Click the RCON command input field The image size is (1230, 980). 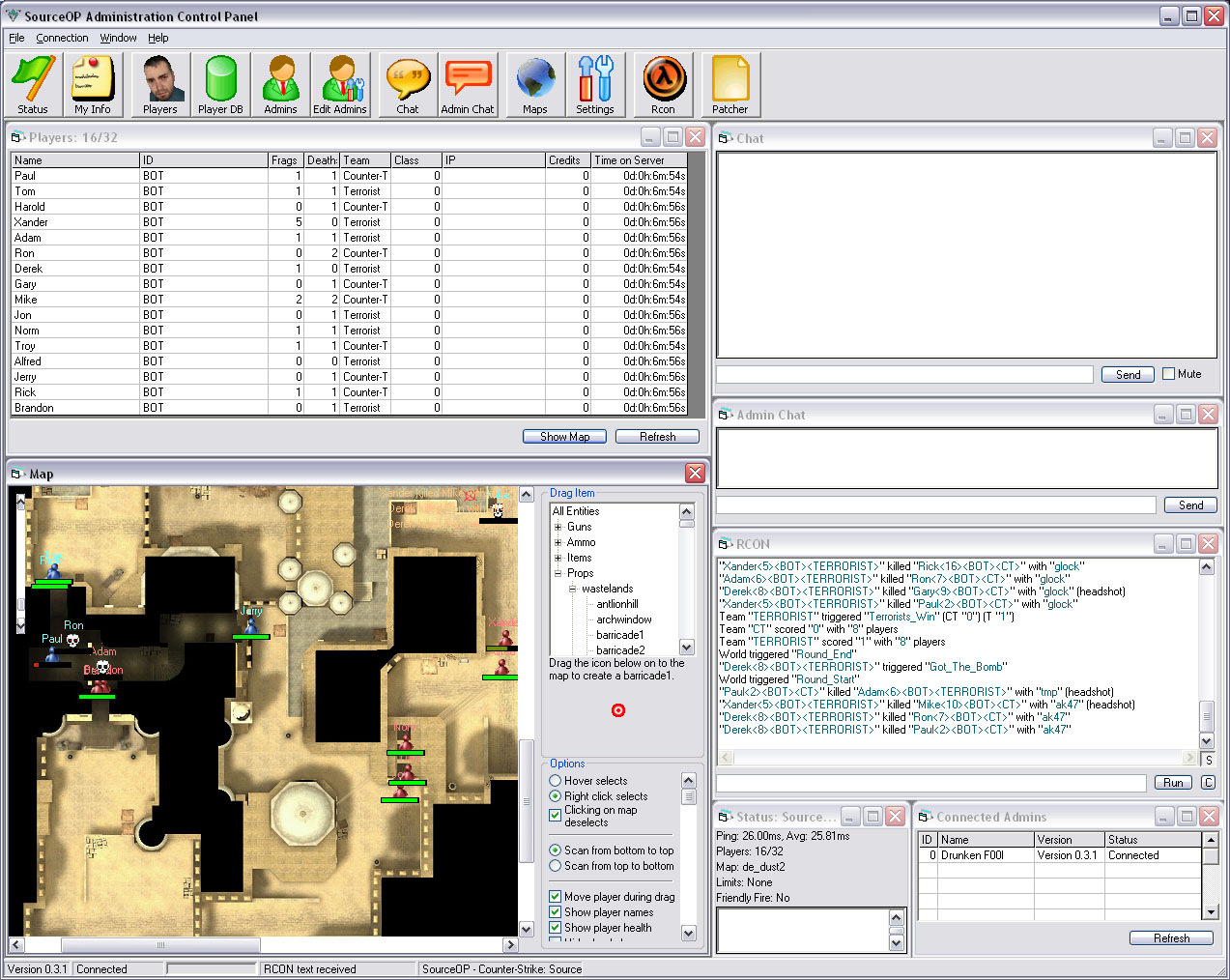tap(930, 783)
